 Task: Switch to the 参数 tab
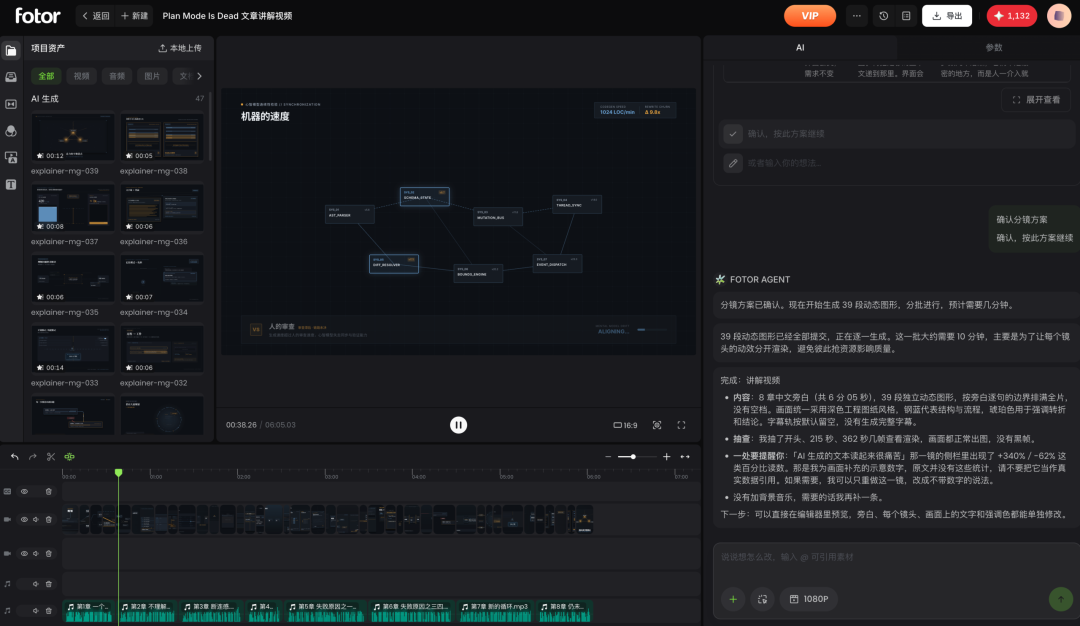point(993,48)
